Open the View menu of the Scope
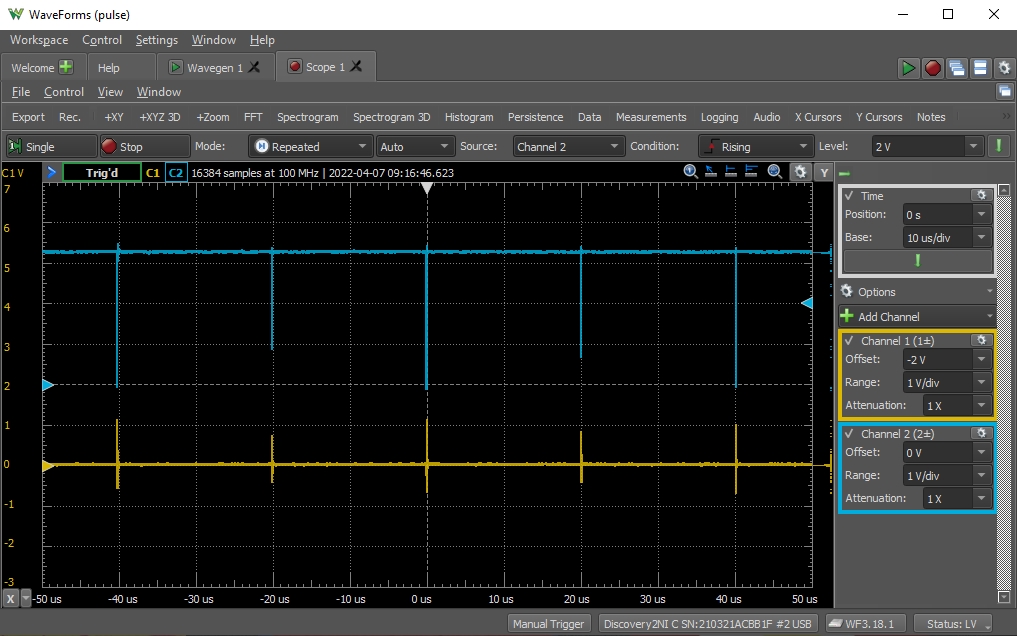Viewport: 1017px width, 636px height. click(x=110, y=91)
